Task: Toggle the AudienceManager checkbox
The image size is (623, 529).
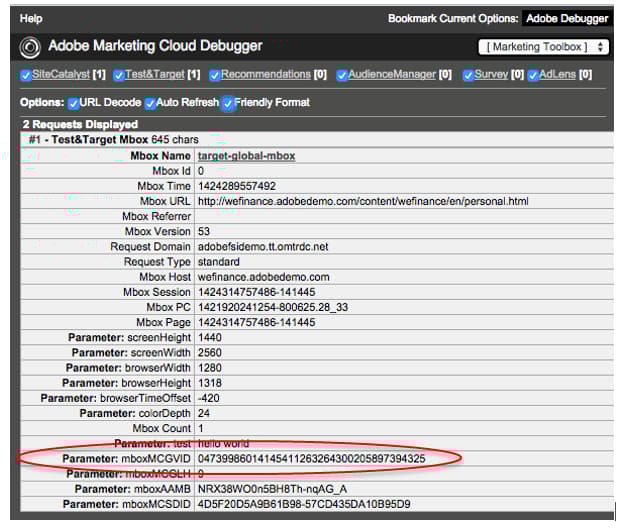Action: tap(342, 75)
